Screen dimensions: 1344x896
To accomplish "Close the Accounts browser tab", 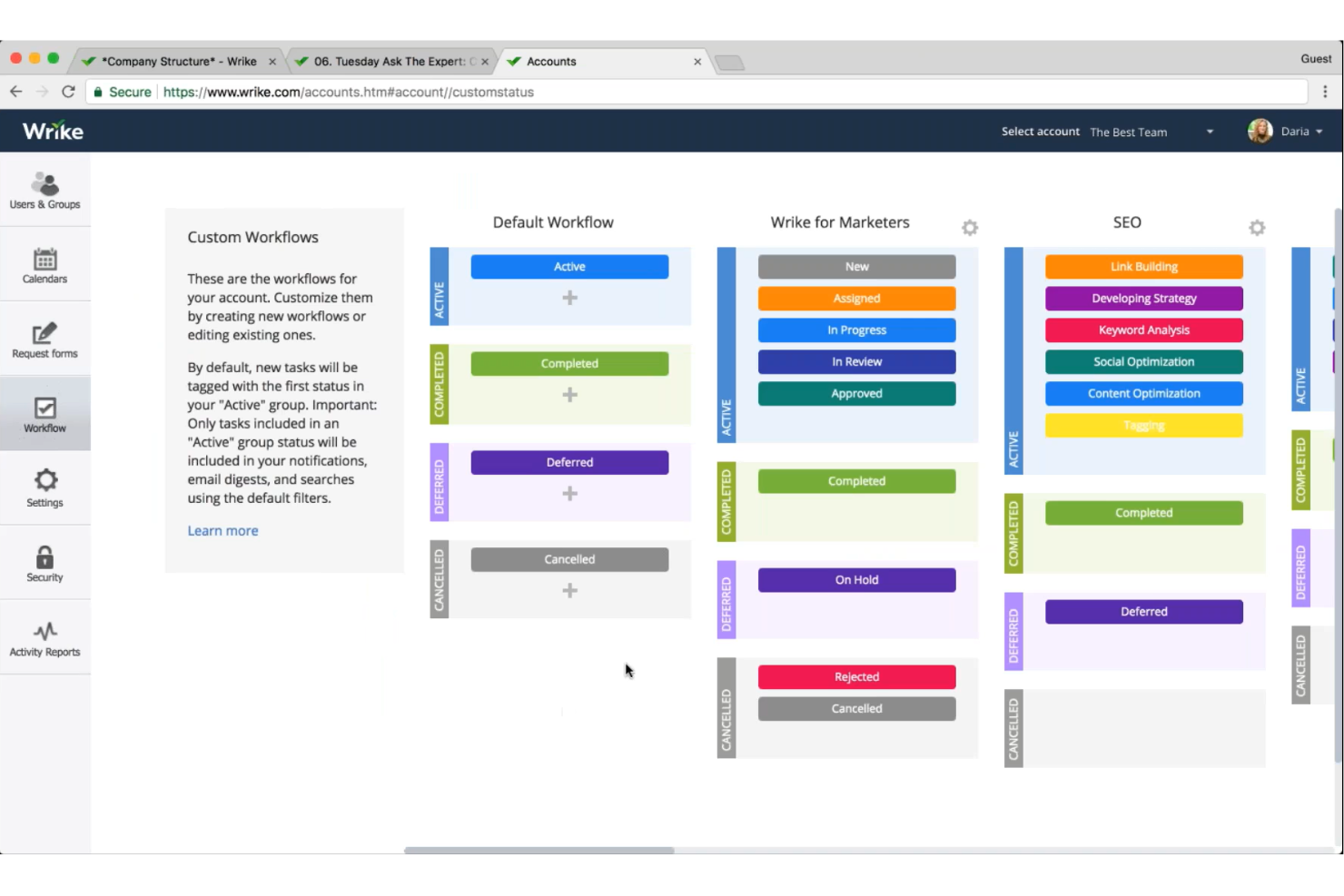I will click(x=697, y=62).
